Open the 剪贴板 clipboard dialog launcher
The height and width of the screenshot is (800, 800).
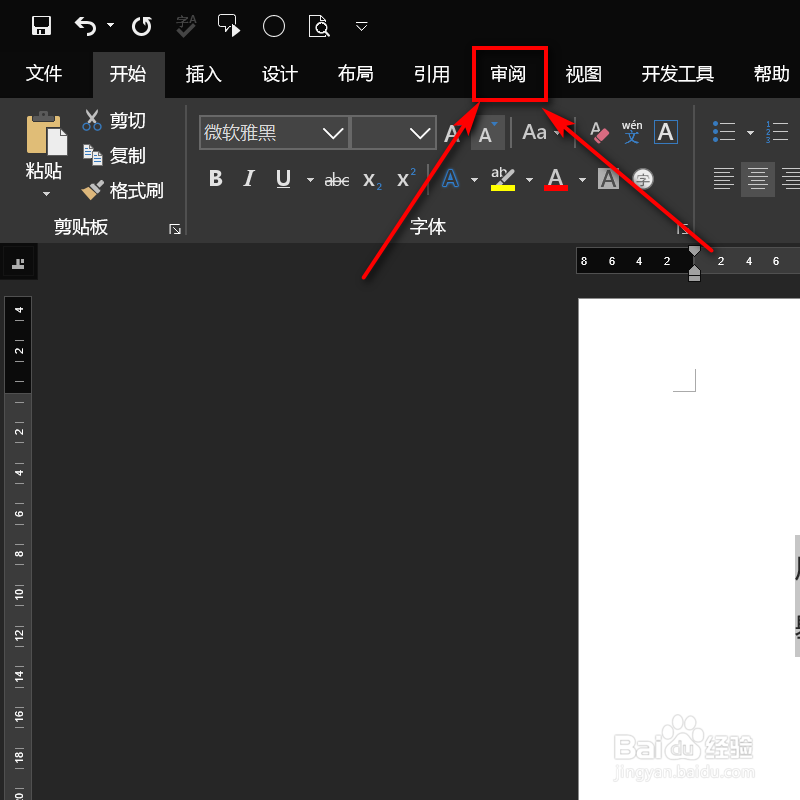(x=176, y=228)
